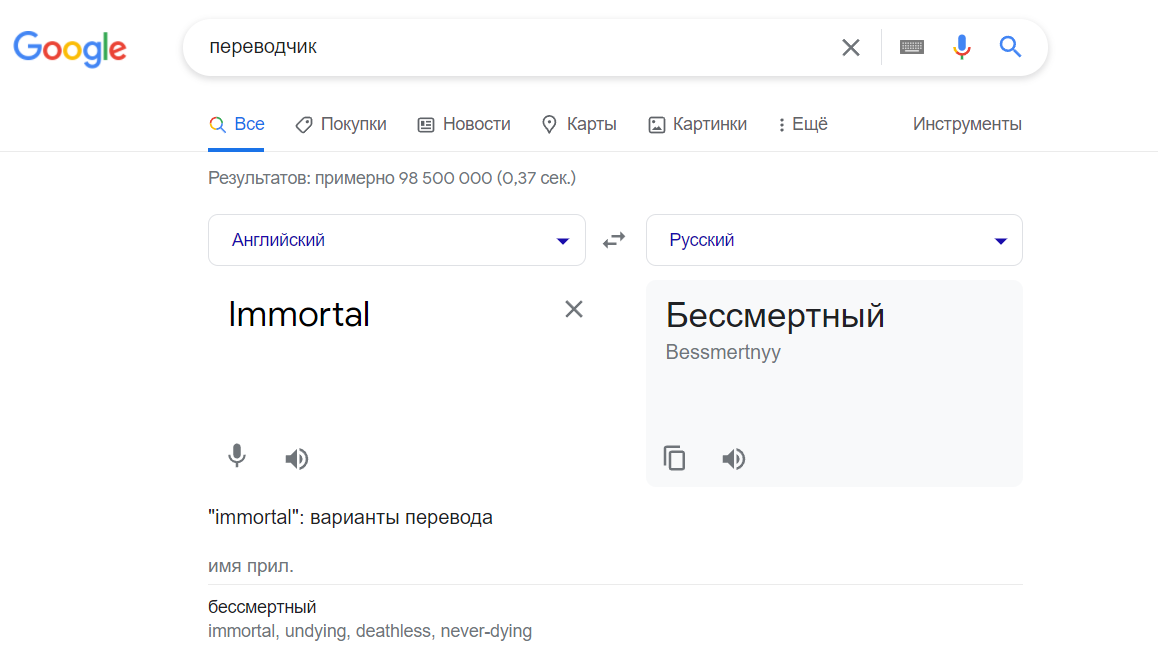Switch to the Картинки tab
The height and width of the screenshot is (646, 1158).
click(x=698, y=125)
